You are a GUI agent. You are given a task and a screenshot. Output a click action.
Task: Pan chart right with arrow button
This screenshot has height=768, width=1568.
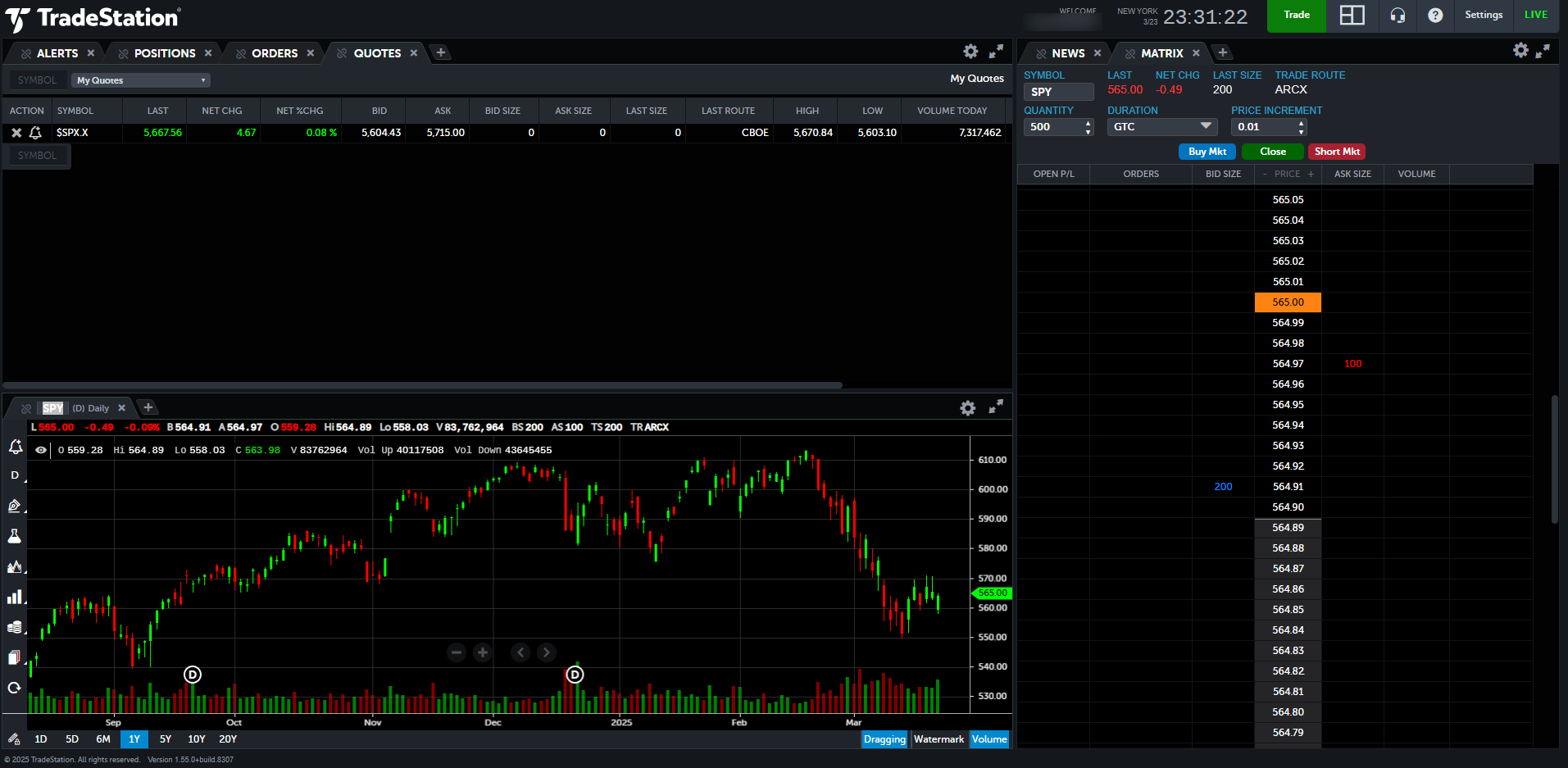547,652
